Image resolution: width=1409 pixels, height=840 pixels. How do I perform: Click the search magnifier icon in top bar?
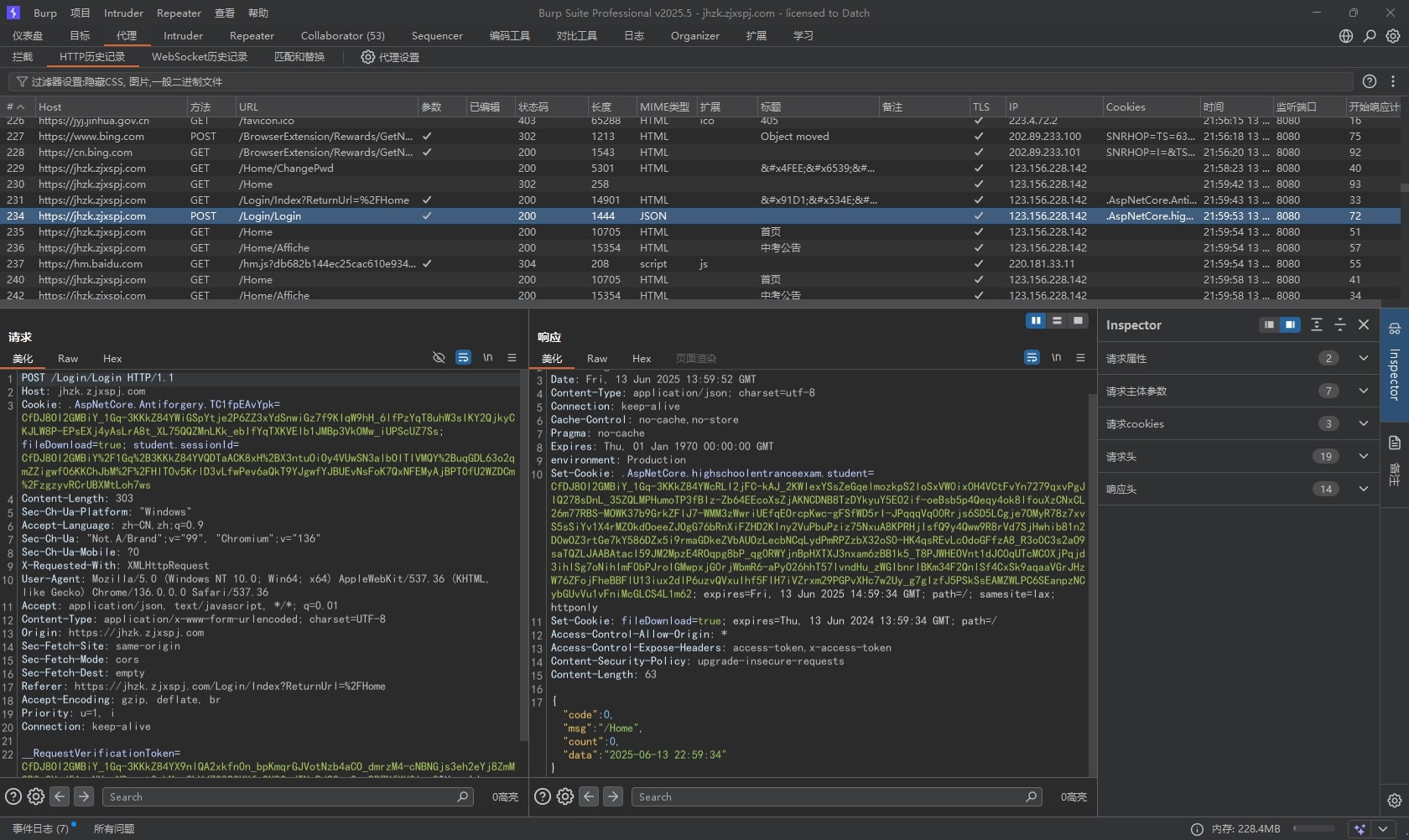pyautogui.click(x=1370, y=36)
